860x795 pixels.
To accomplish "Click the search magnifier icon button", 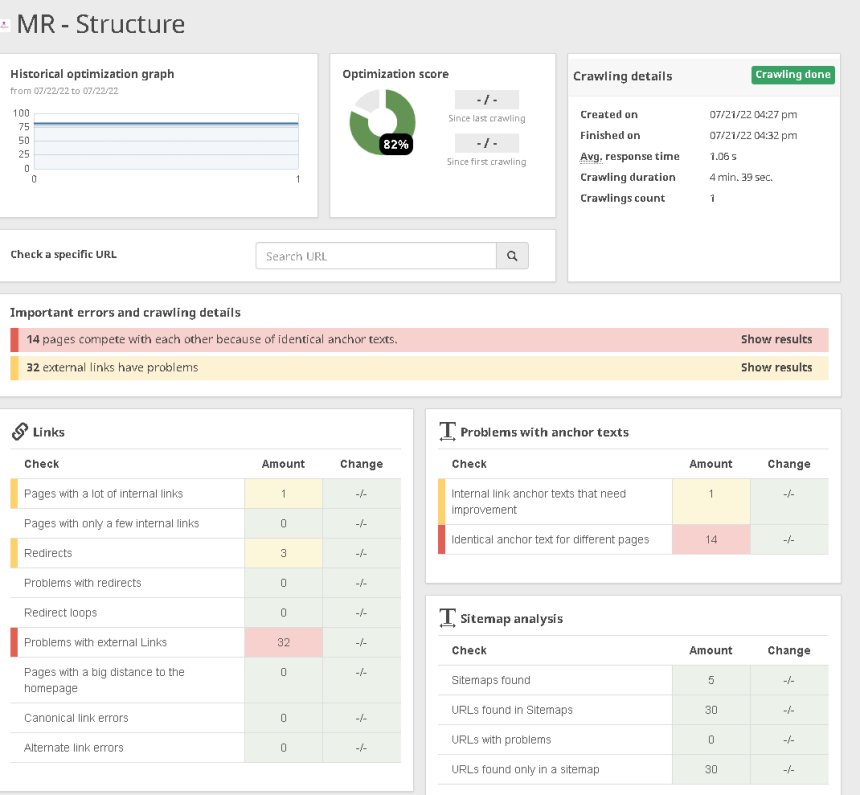I will 512,256.
